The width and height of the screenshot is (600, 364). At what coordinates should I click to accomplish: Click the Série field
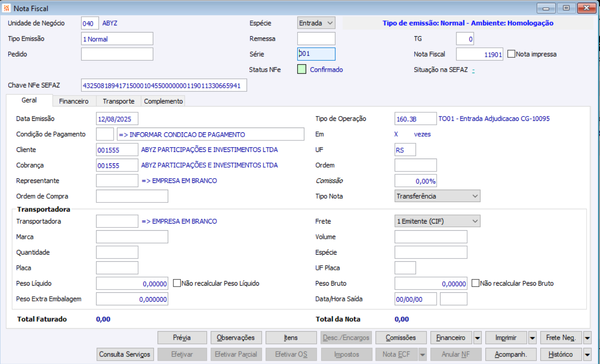pyautogui.click(x=316, y=54)
